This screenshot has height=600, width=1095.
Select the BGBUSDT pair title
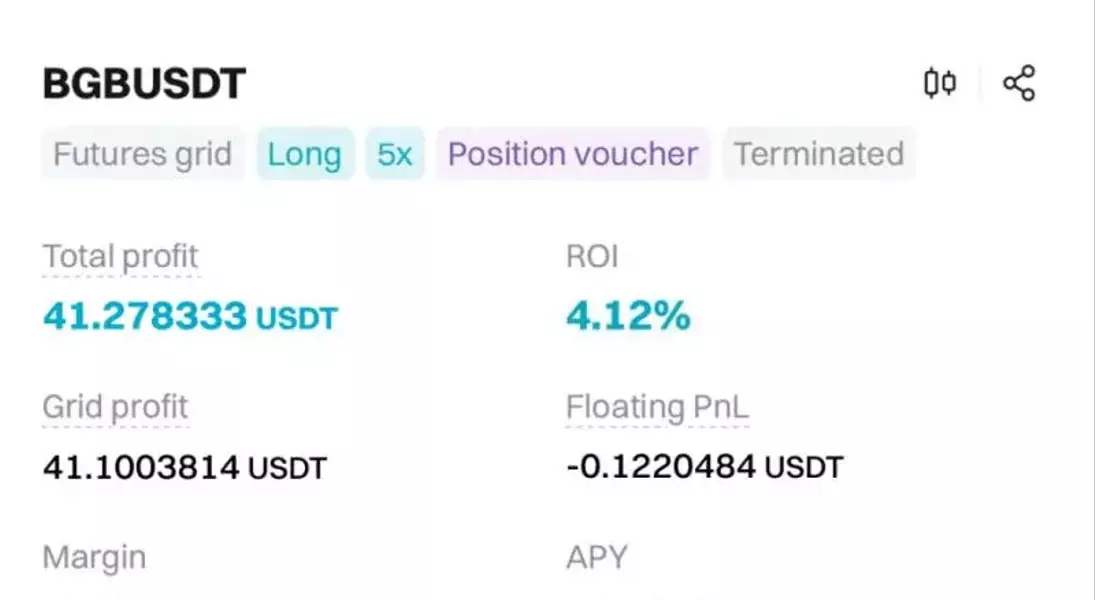(x=144, y=84)
